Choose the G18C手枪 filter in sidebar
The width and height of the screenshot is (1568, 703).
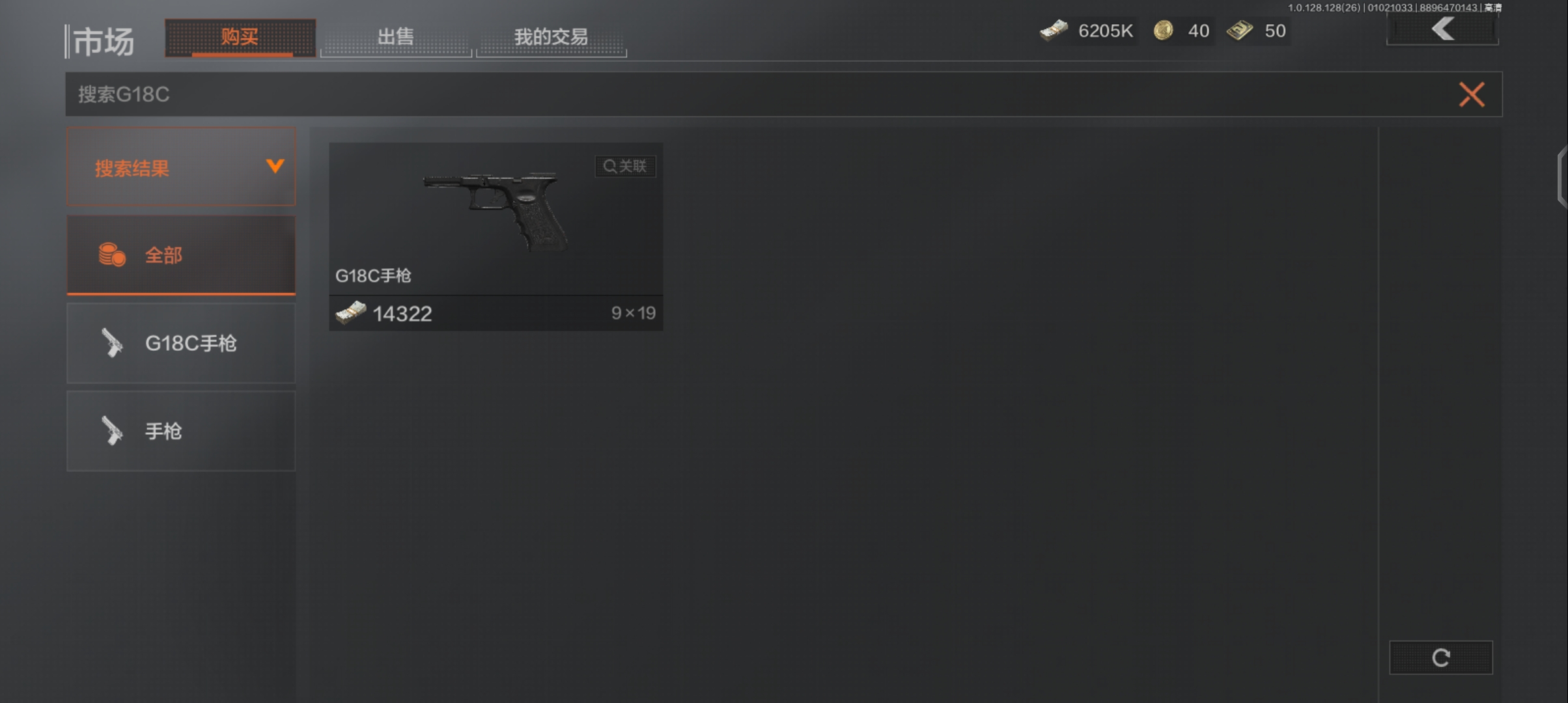tap(181, 343)
